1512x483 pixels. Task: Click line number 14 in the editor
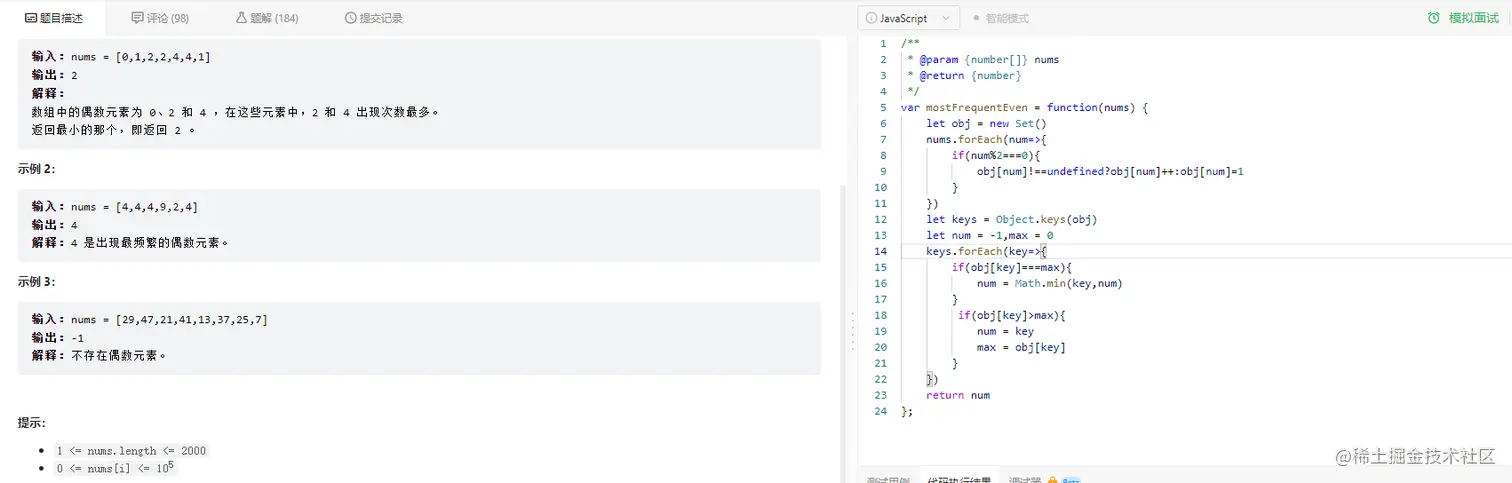click(x=881, y=251)
